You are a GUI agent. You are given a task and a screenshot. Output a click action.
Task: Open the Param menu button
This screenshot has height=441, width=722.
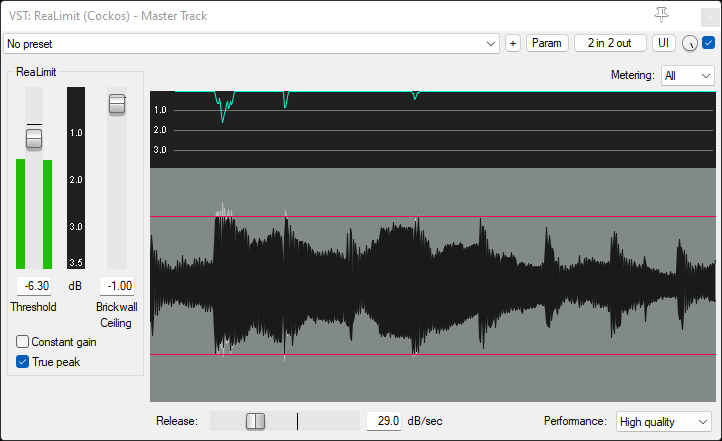tap(547, 43)
